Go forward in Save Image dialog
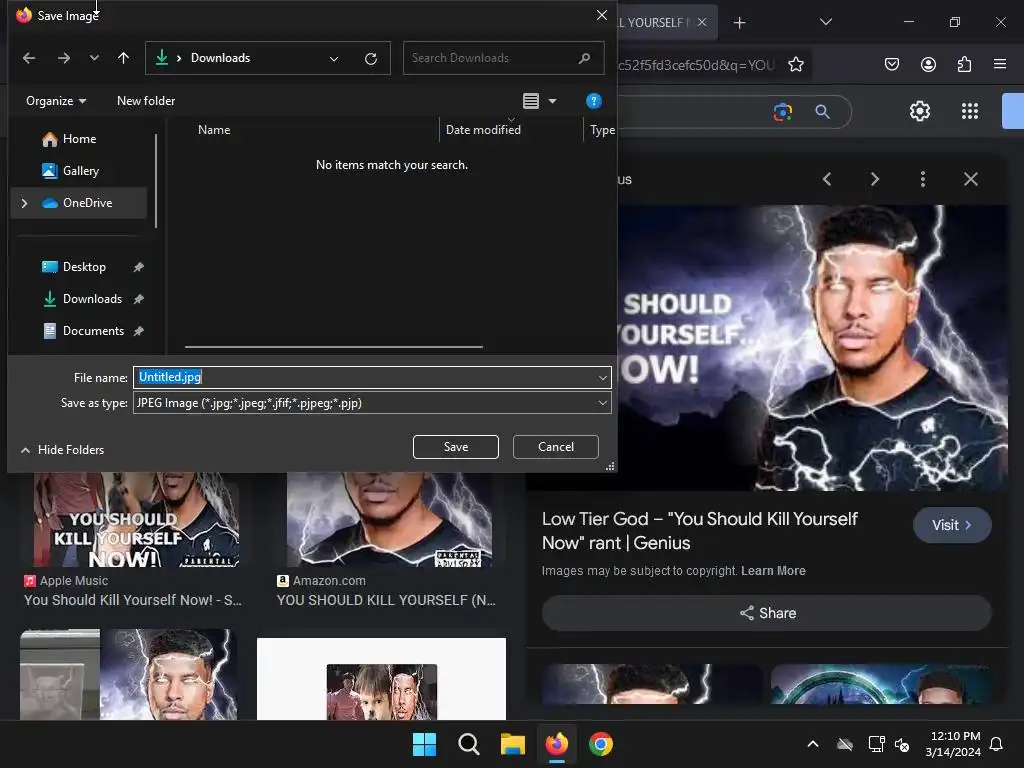The height and width of the screenshot is (768, 1024). tap(63, 58)
